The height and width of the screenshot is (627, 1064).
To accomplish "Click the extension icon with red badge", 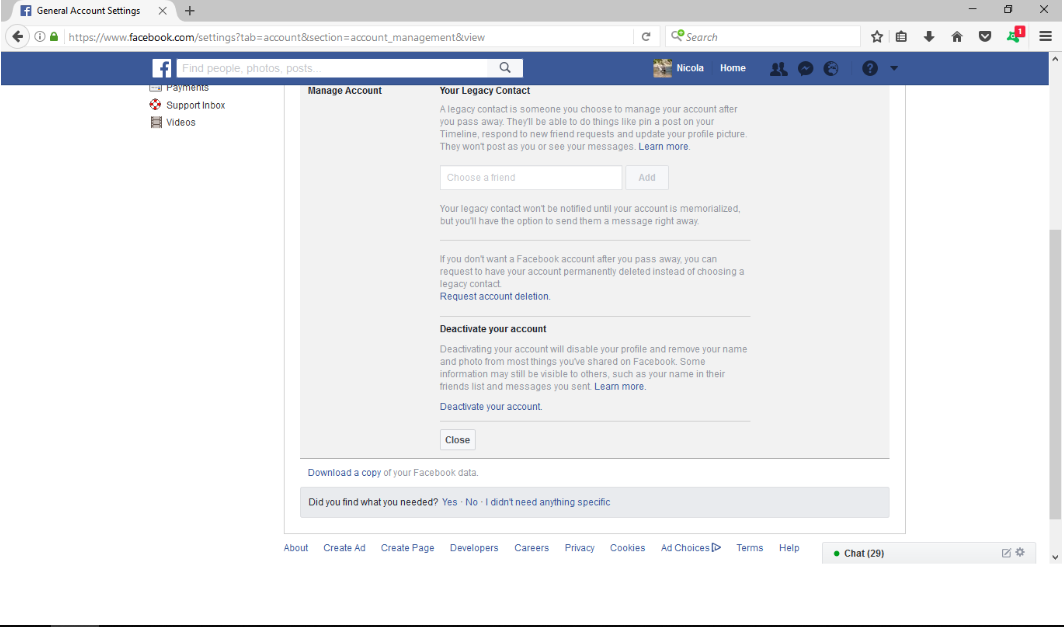I will [1015, 35].
